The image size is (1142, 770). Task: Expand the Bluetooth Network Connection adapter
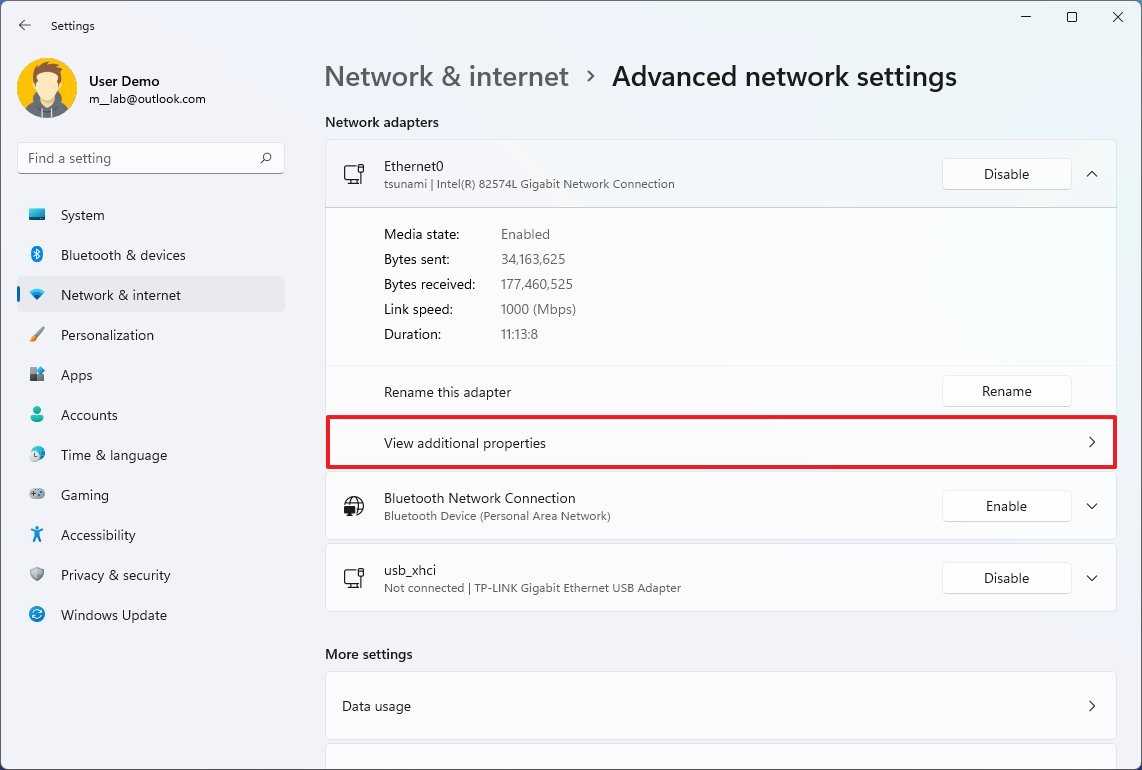point(1092,506)
